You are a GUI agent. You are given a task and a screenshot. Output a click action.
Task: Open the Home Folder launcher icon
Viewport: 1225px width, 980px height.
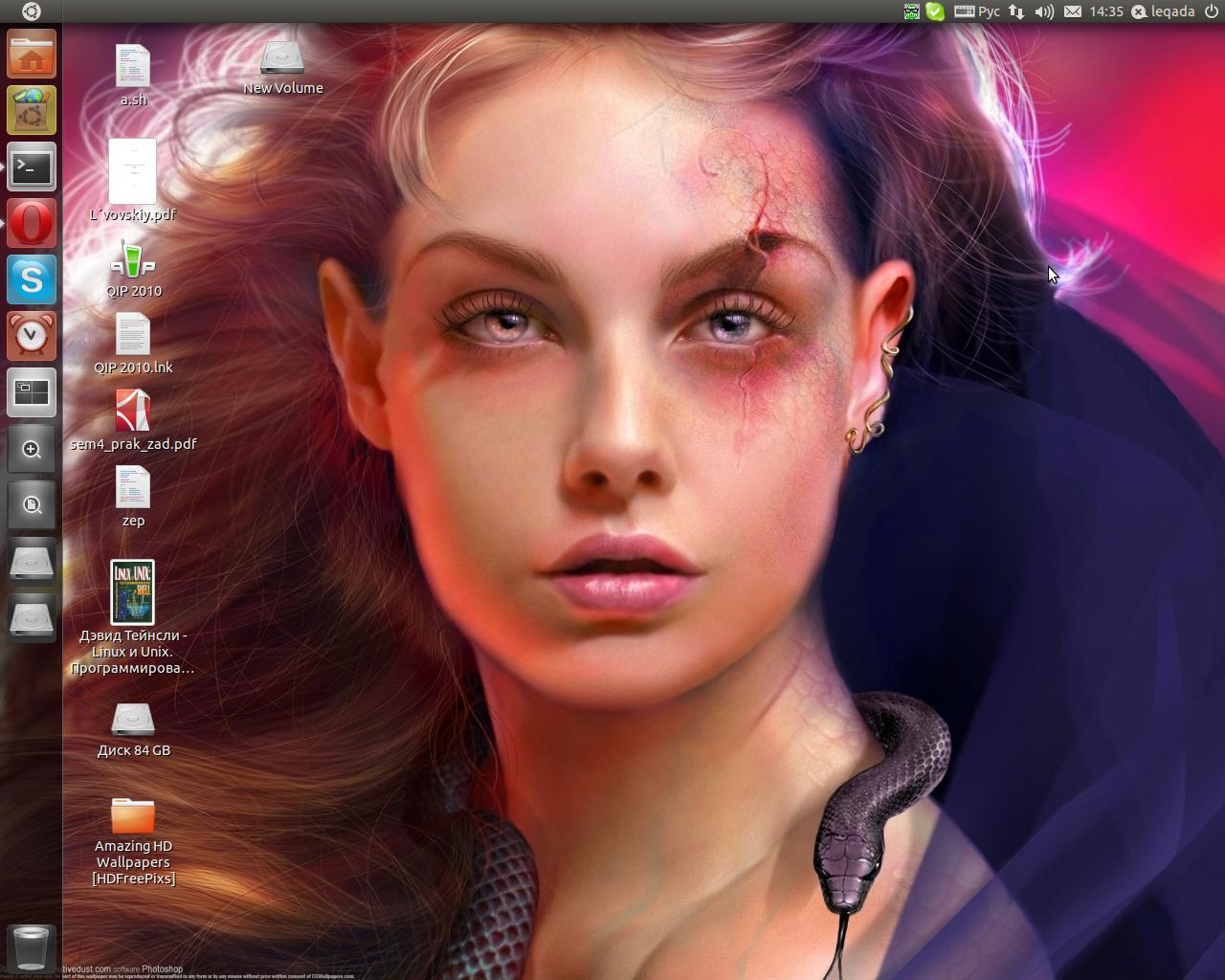[x=32, y=54]
